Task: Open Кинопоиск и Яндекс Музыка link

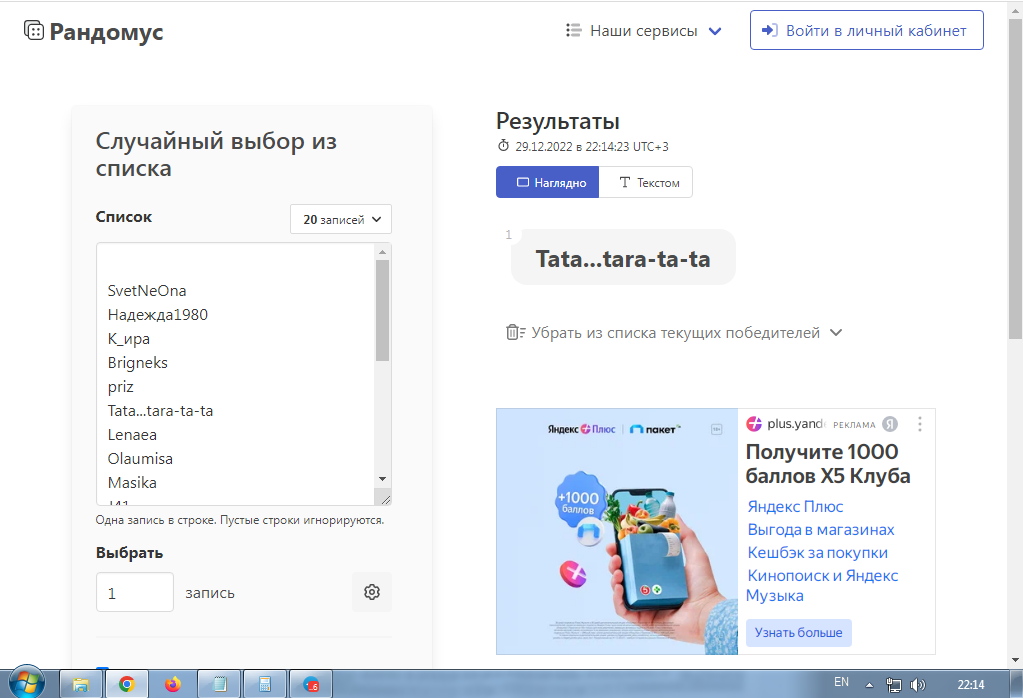Action: pos(822,585)
